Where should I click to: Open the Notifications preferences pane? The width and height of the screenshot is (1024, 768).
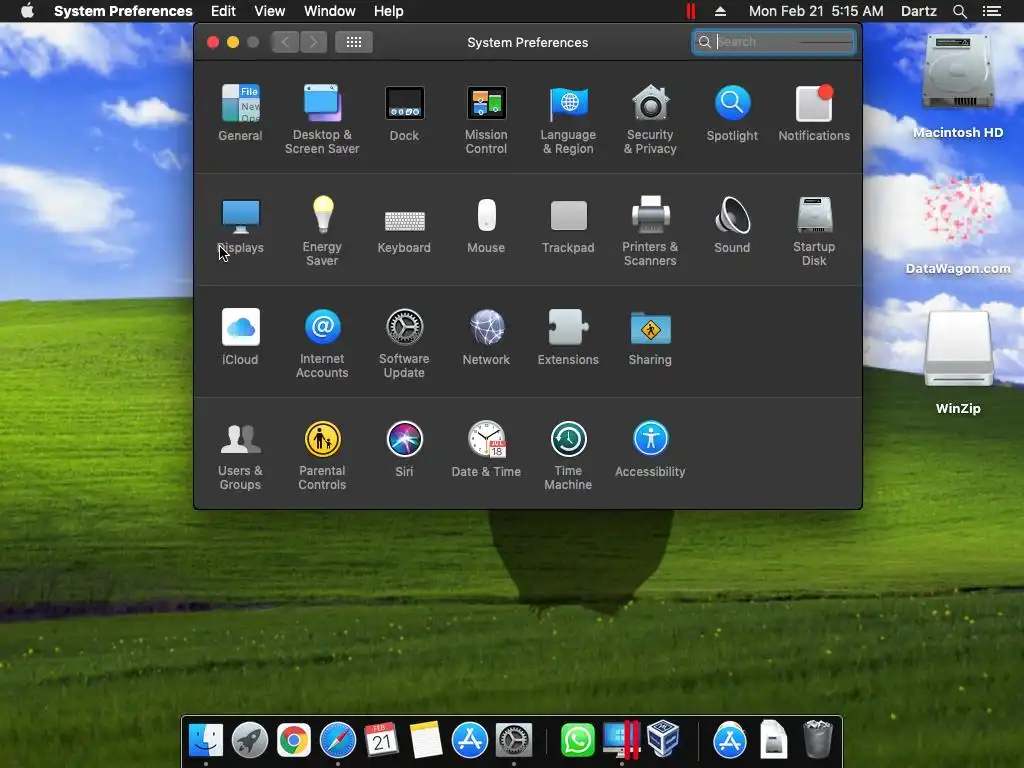pyautogui.click(x=814, y=112)
